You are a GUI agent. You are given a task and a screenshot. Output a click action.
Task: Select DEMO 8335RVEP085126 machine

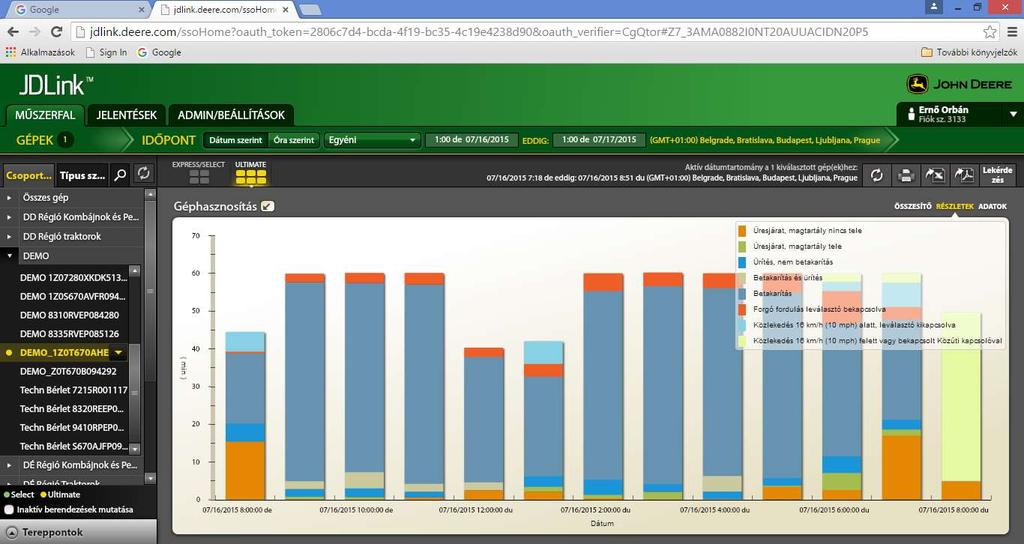tap(69, 334)
